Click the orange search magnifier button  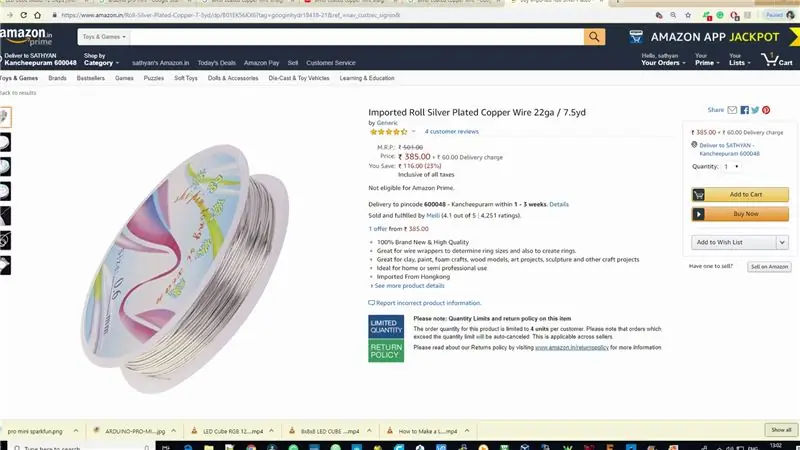tap(594, 37)
